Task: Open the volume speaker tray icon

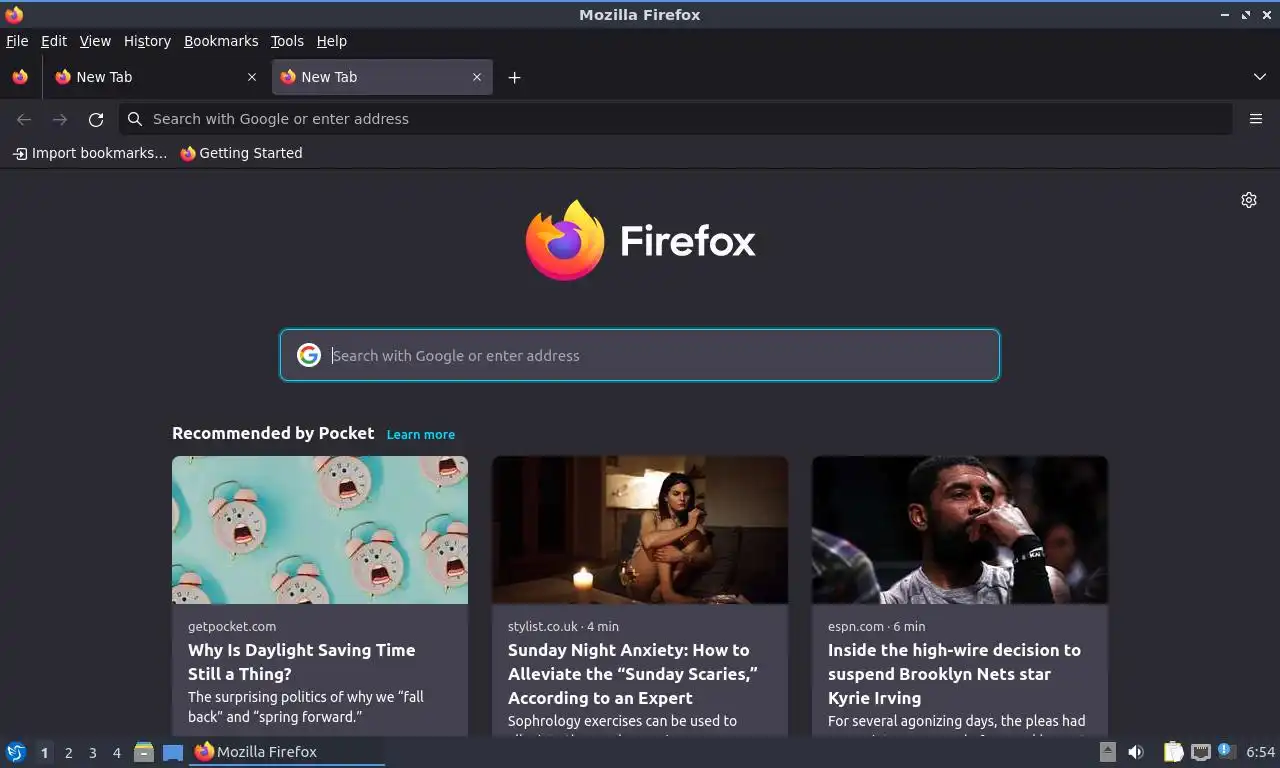Action: pyautogui.click(x=1136, y=752)
